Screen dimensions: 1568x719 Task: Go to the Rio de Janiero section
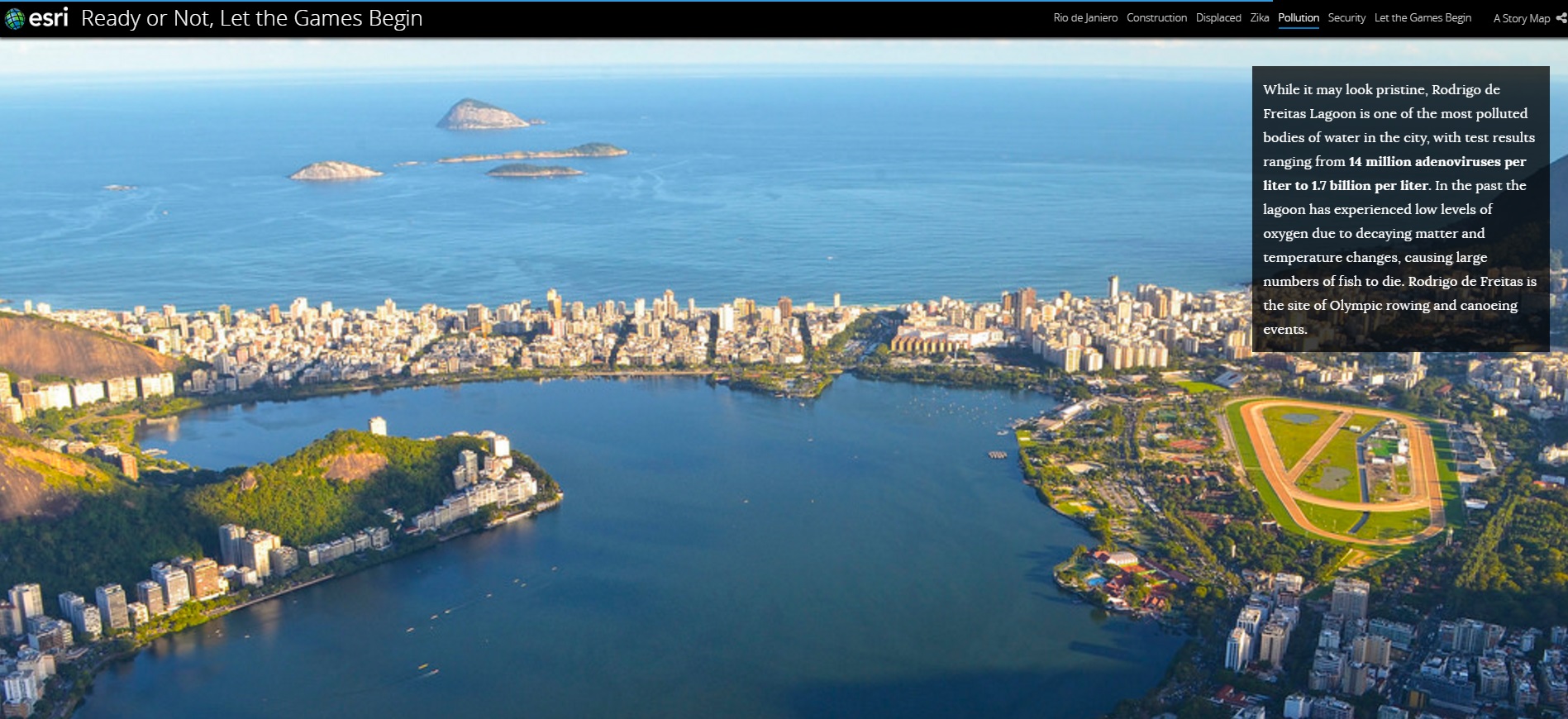tap(1084, 18)
